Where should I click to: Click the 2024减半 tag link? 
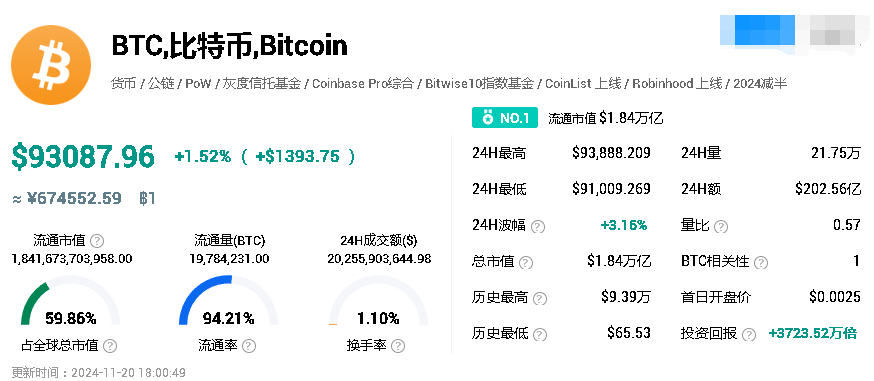[x=760, y=84]
